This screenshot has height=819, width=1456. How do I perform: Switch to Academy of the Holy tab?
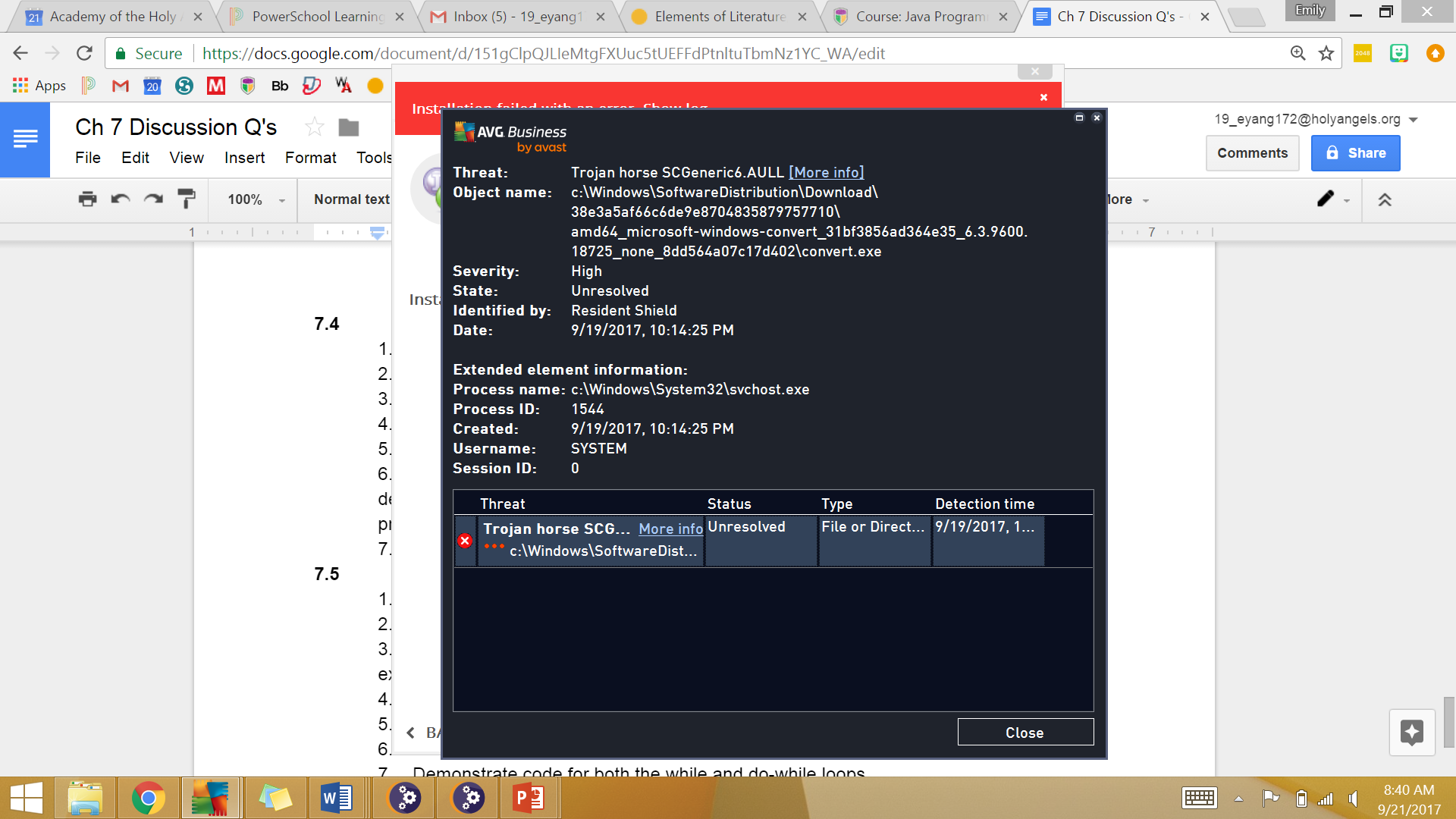click(113, 17)
